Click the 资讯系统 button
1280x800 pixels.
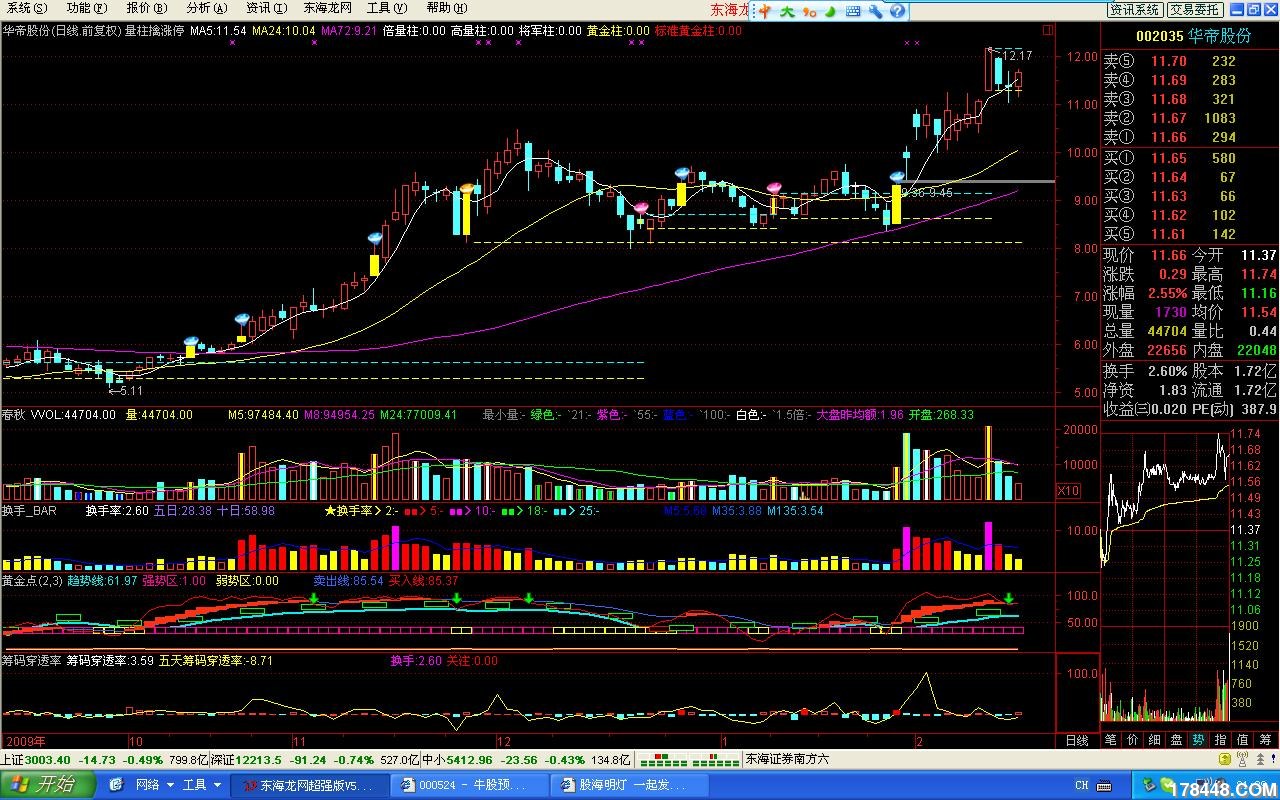click(x=1135, y=9)
